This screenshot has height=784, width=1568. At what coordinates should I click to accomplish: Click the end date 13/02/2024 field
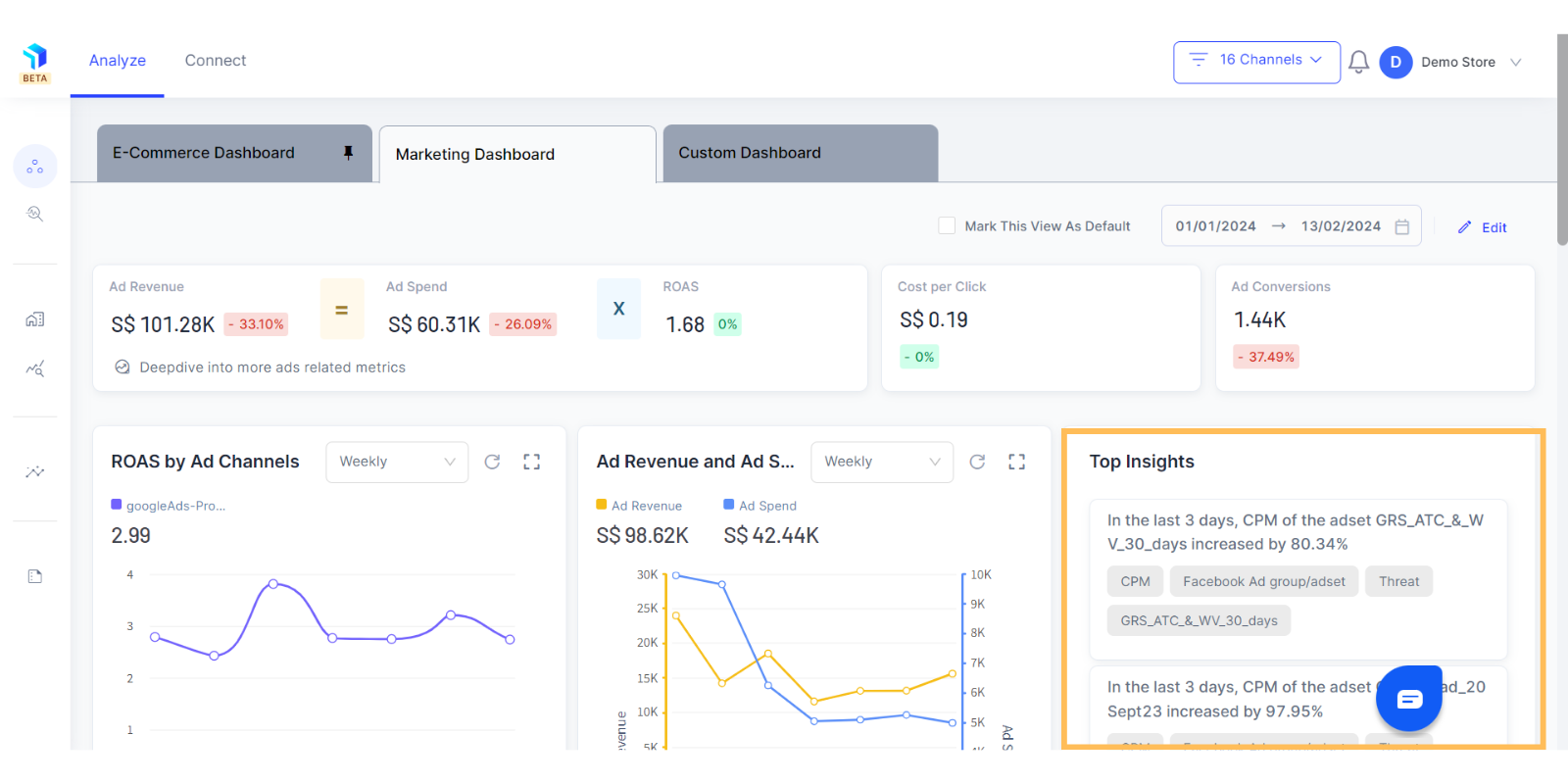(x=1341, y=226)
